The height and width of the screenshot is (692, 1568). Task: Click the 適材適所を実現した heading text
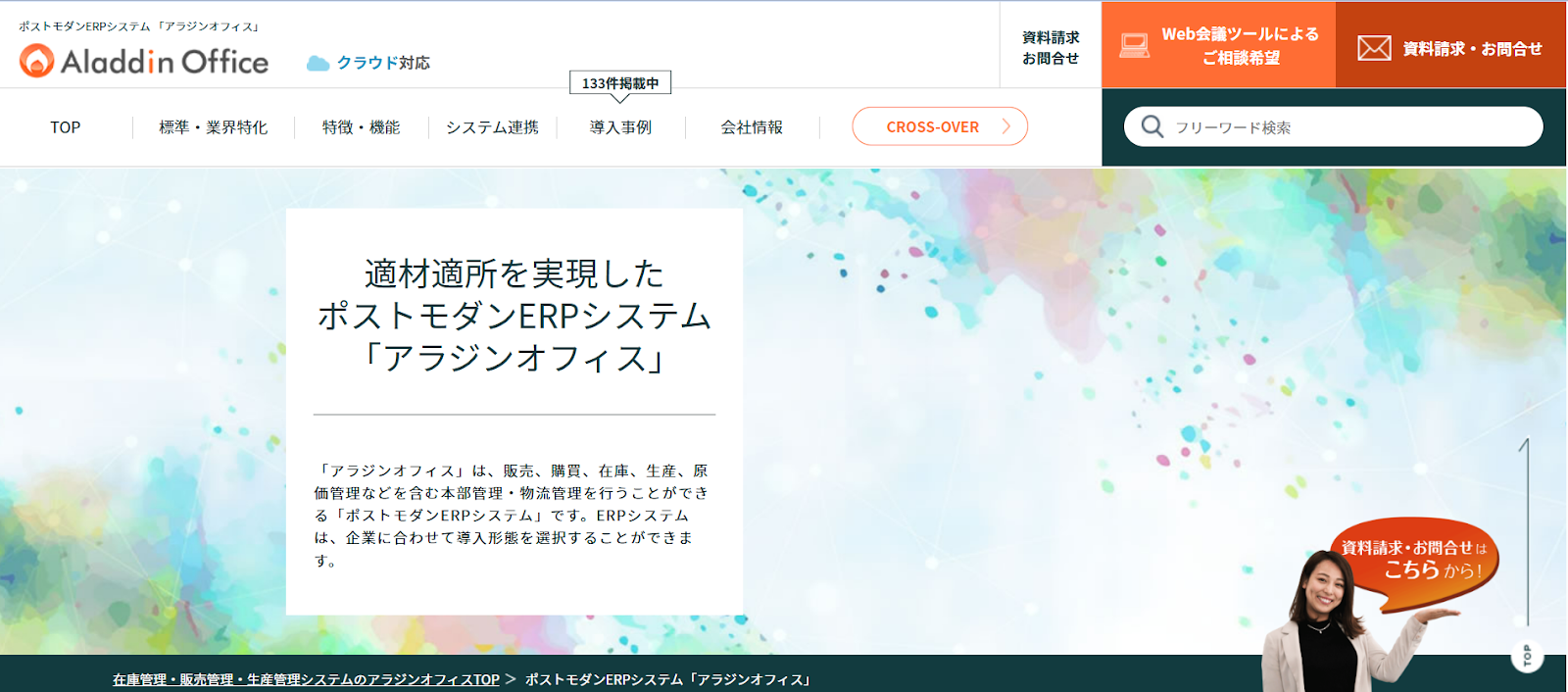coord(514,273)
